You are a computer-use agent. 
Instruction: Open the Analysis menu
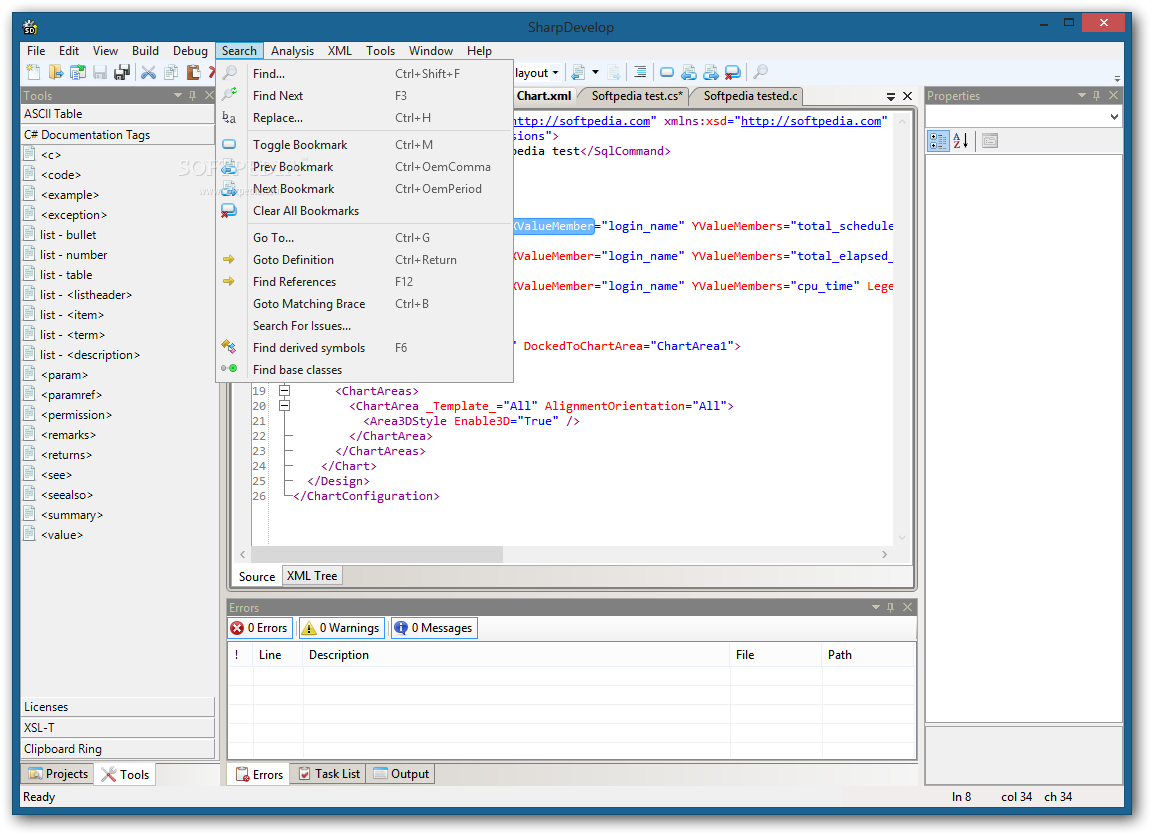(x=292, y=51)
